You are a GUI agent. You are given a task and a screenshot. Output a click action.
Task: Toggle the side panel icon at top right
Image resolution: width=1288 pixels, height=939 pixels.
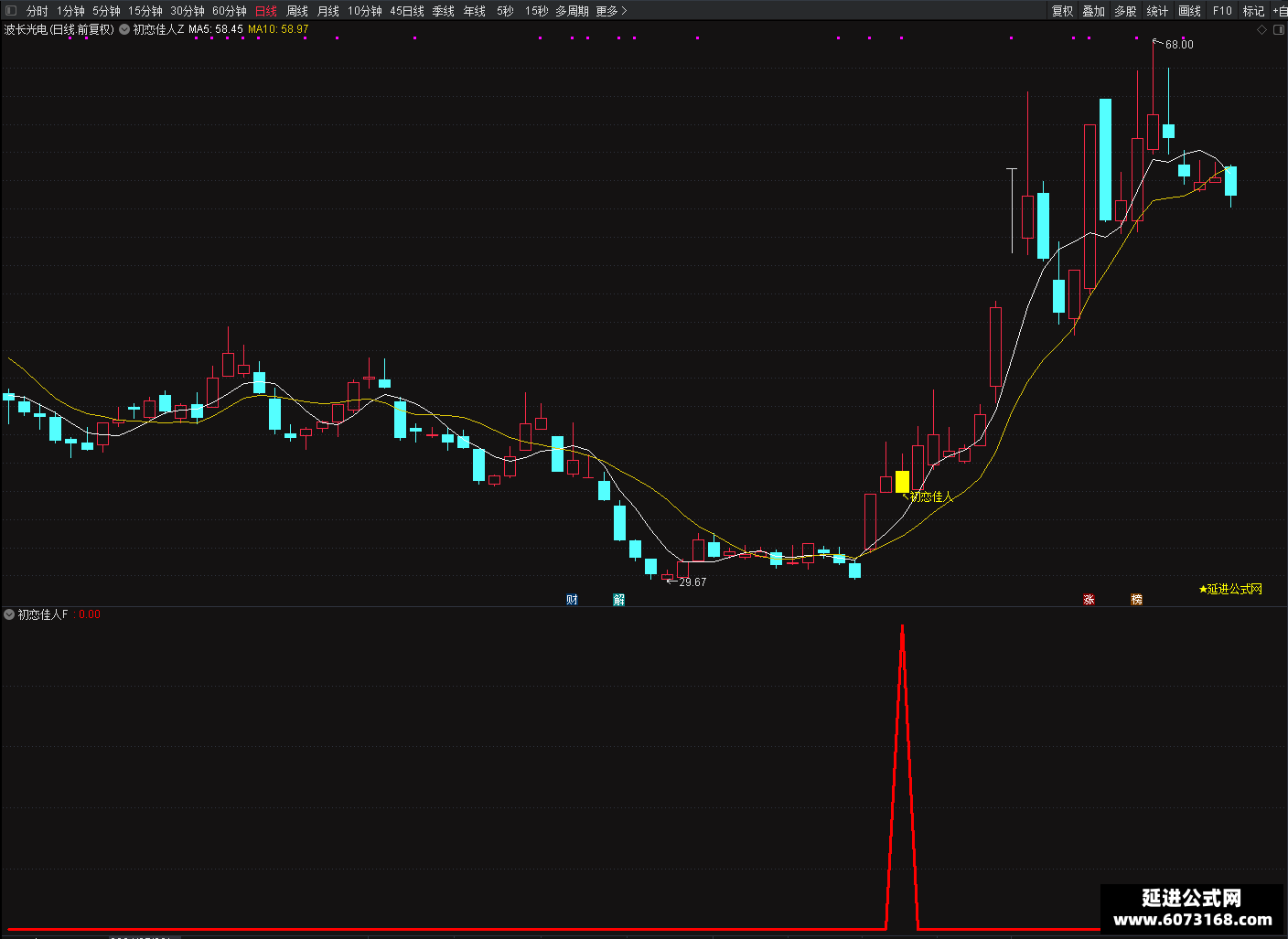click(x=1279, y=29)
